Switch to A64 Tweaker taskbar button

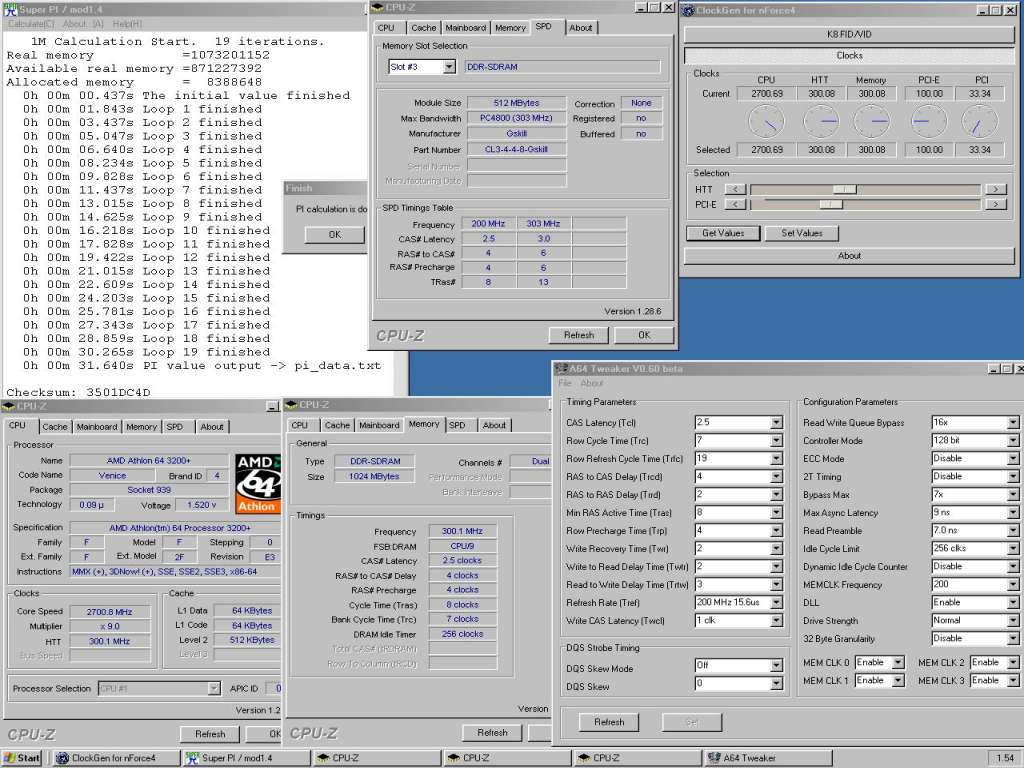(768, 758)
